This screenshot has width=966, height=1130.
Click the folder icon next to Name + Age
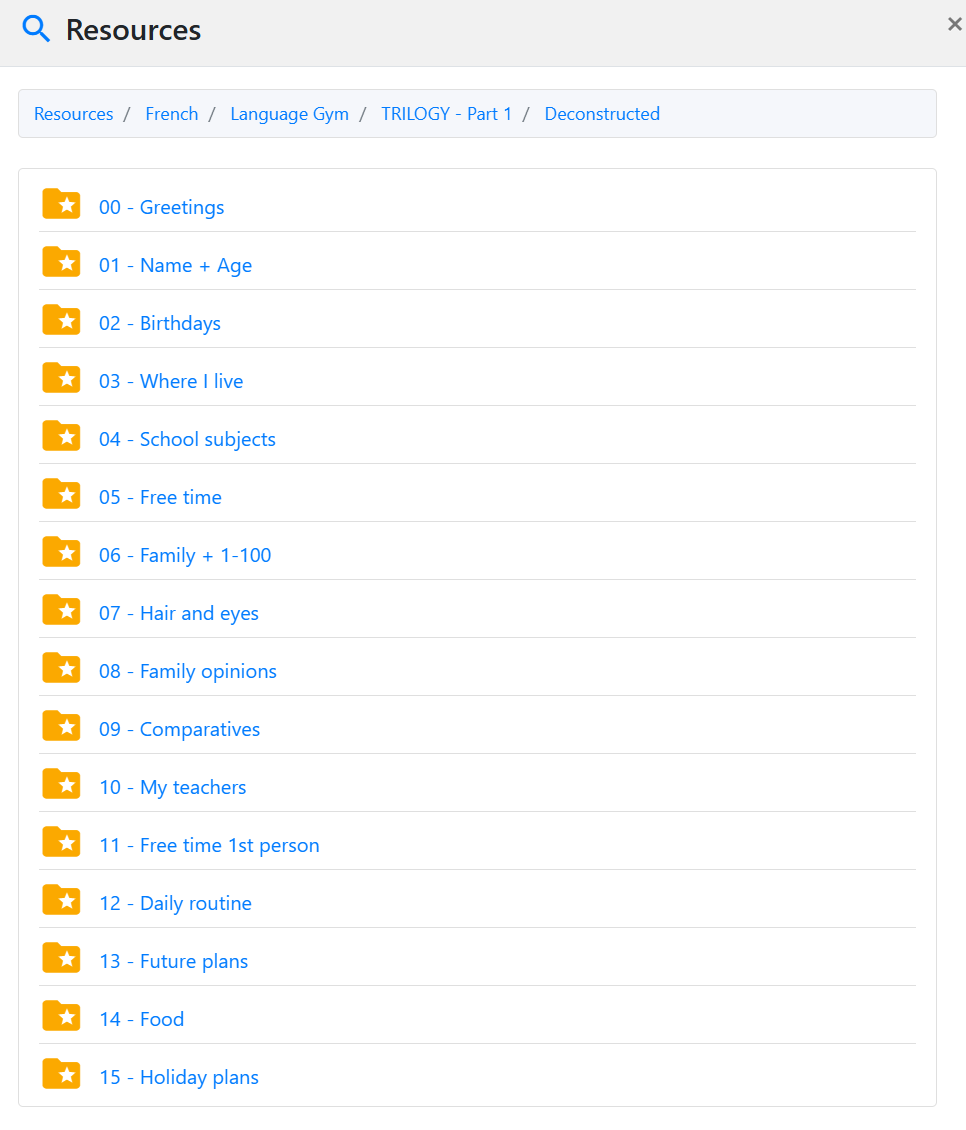coord(61,262)
